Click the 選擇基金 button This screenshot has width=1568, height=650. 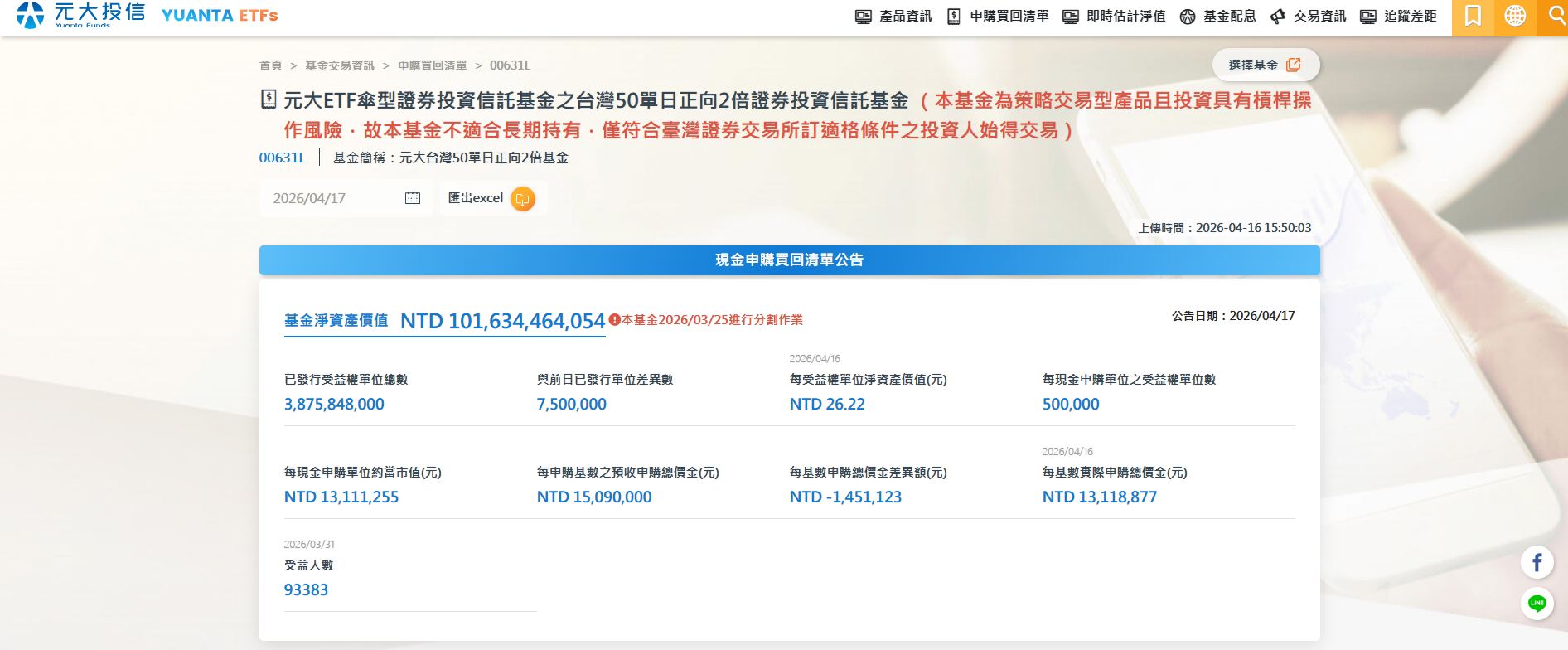[1265, 65]
